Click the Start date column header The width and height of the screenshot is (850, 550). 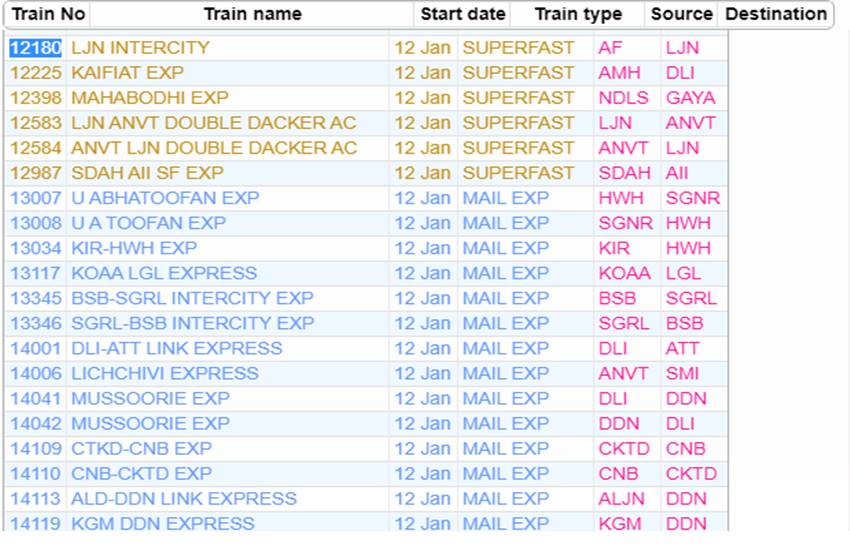point(462,14)
